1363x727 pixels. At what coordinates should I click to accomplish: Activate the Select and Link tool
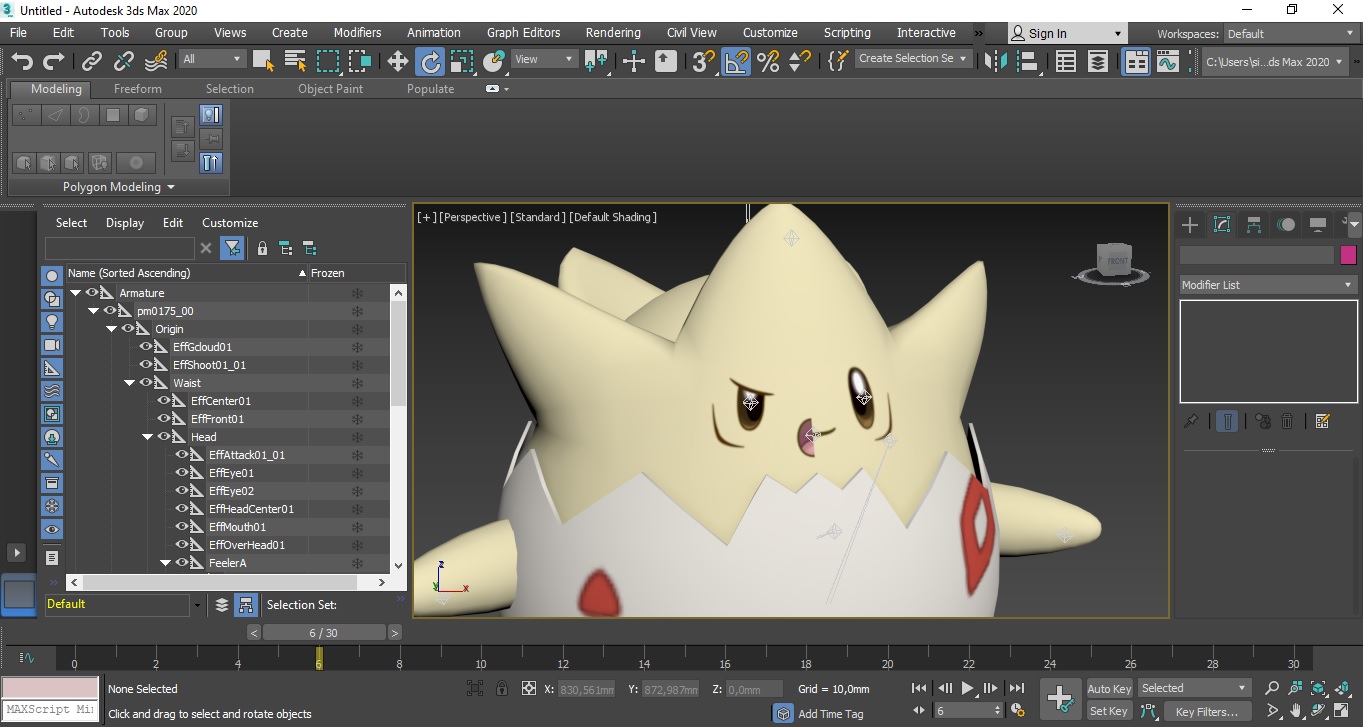coord(92,62)
